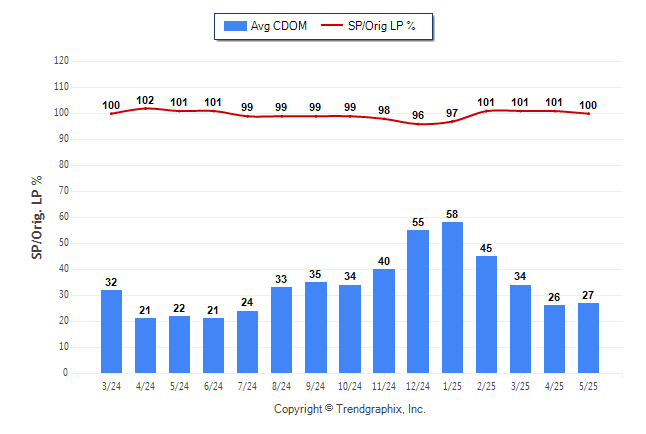Click the blue Avg CDOM legend swatch
646x434 pixels.
tap(235, 26)
